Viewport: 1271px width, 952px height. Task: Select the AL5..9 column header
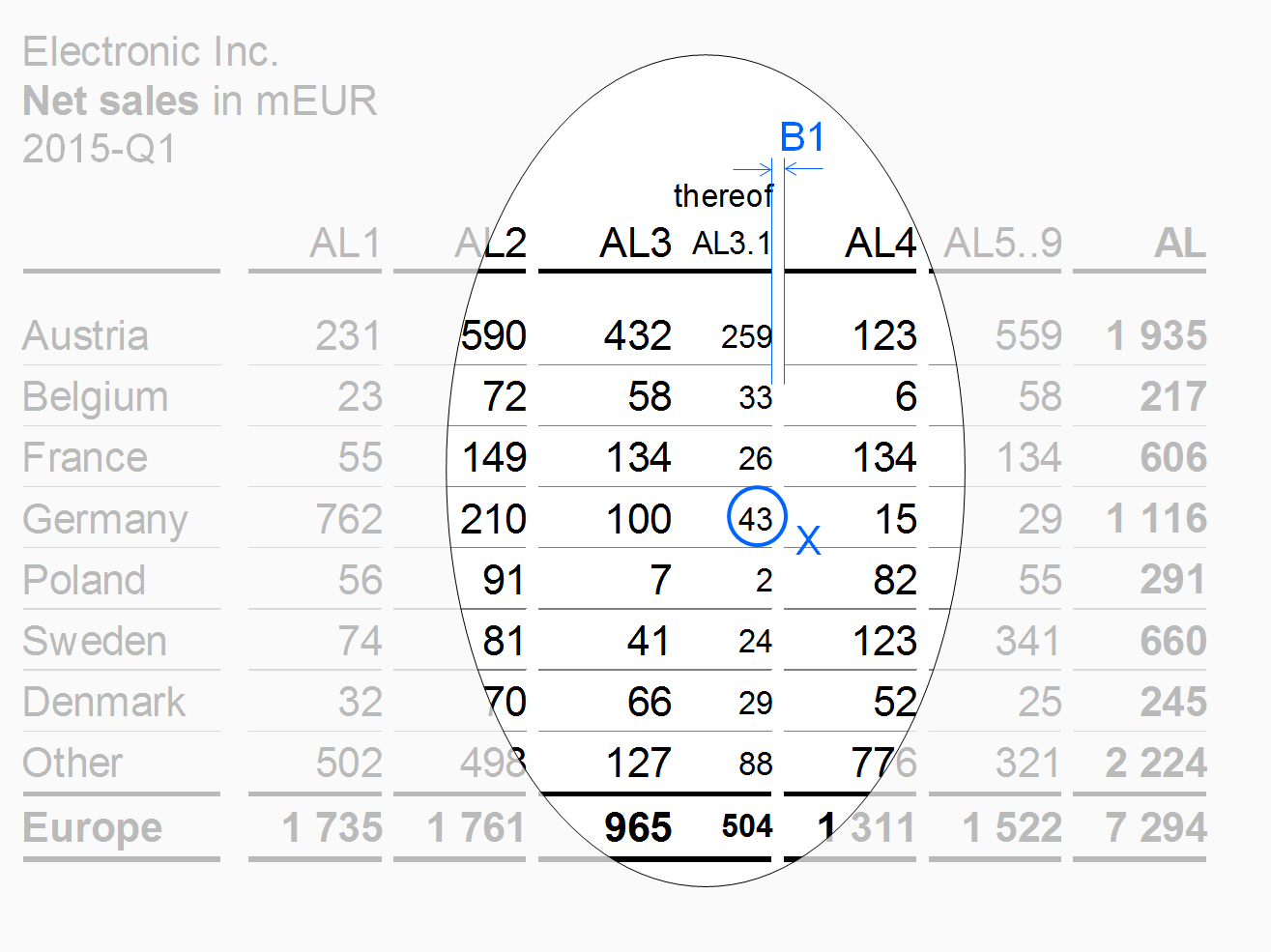(1002, 244)
